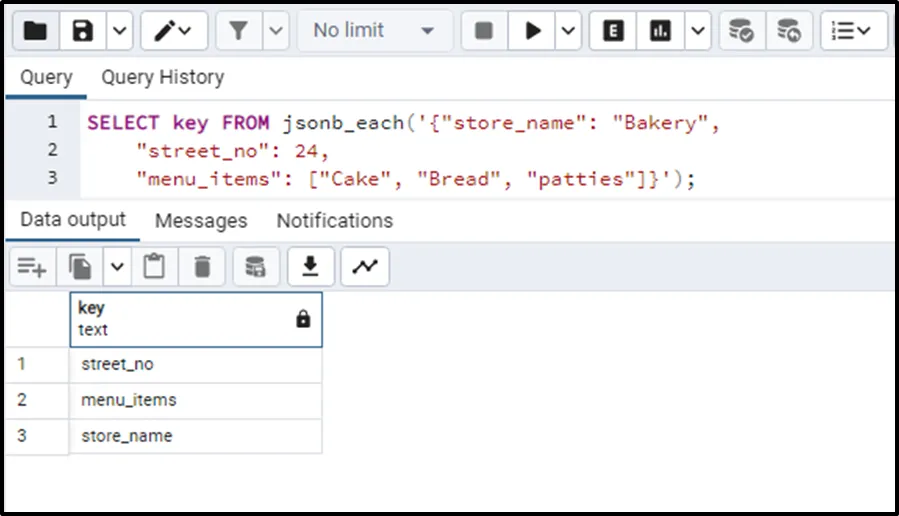Click the Open File folder icon

[35, 31]
